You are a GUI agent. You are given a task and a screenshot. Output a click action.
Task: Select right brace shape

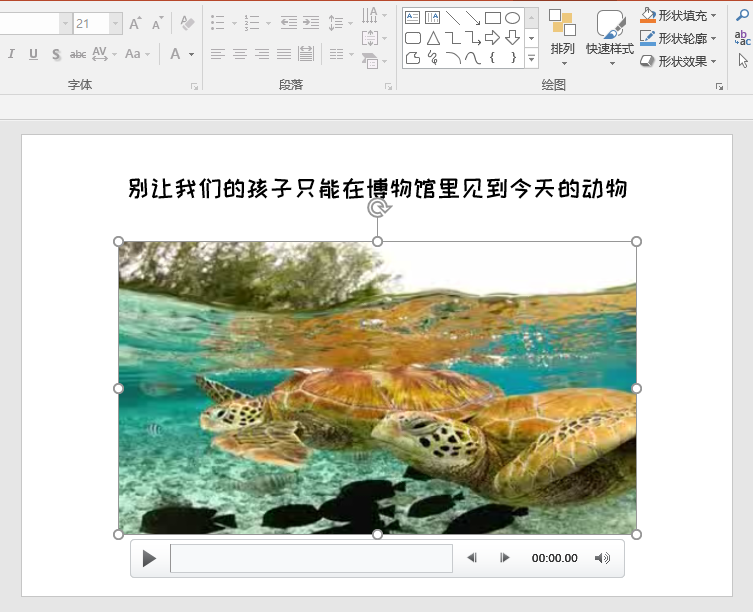[x=513, y=58]
